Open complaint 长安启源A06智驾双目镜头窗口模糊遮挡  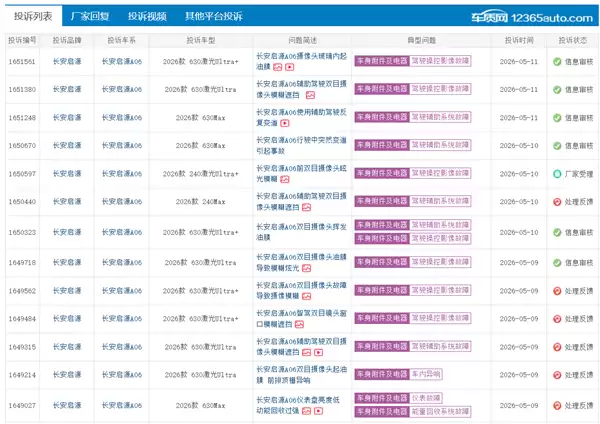301,319
